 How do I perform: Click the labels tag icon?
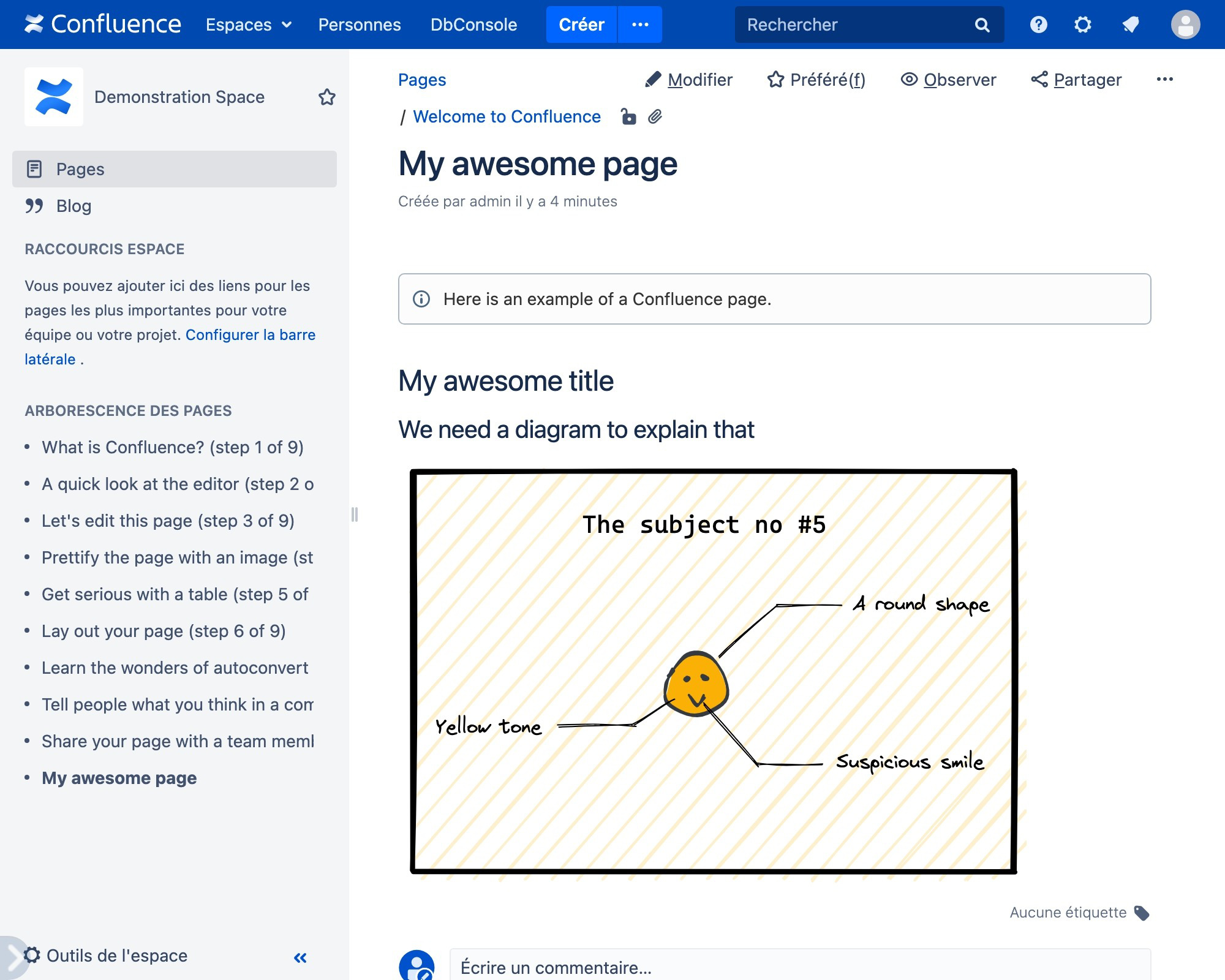tap(1142, 913)
